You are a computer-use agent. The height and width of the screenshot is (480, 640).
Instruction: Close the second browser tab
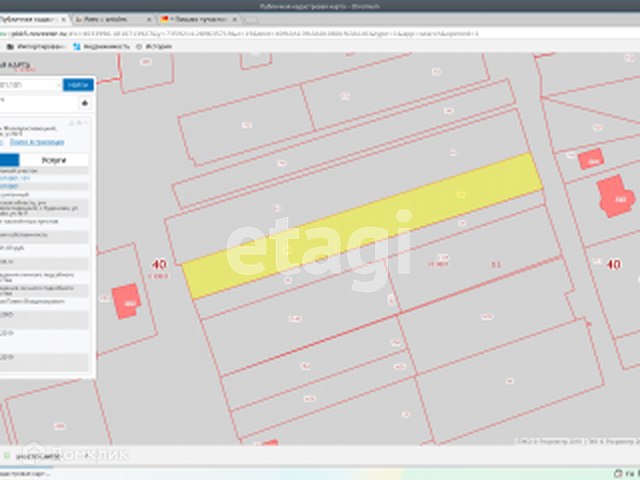[x=149, y=19]
